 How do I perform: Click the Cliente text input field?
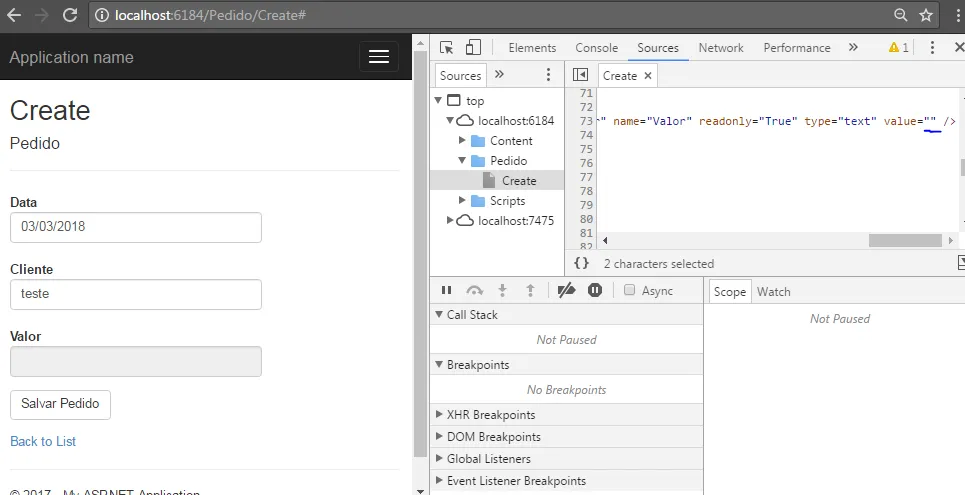click(x=135, y=294)
